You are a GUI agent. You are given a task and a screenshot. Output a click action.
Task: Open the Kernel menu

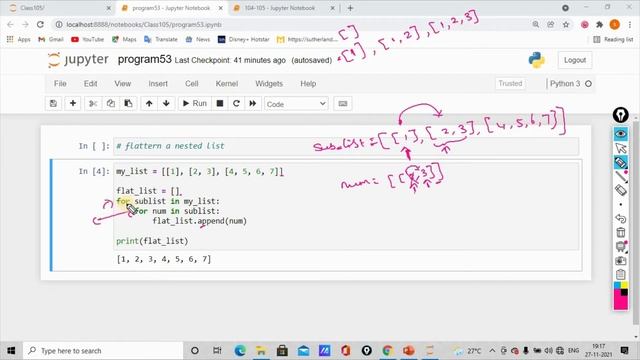point(227,84)
